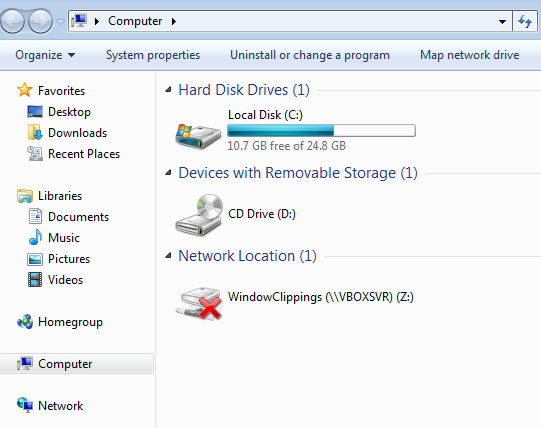Click the Forward navigation arrow
The height and width of the screenshot is (428, 541).
[x=40, y=21]
